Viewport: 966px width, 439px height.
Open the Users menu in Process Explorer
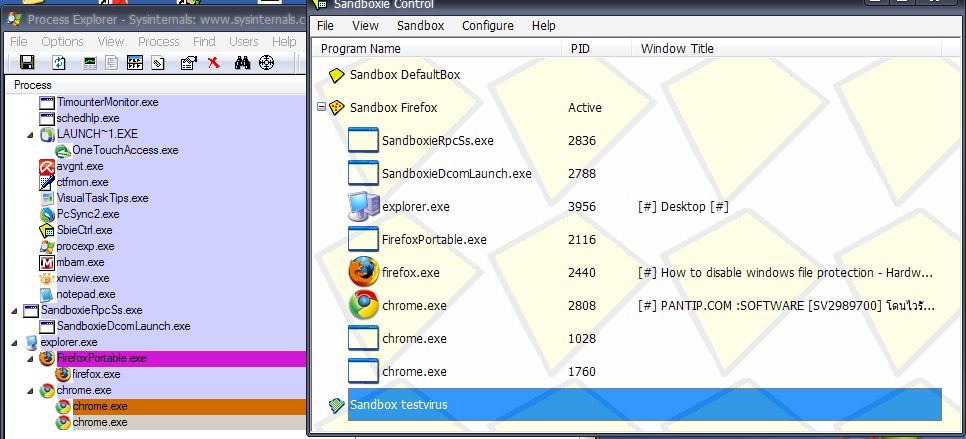244,42
